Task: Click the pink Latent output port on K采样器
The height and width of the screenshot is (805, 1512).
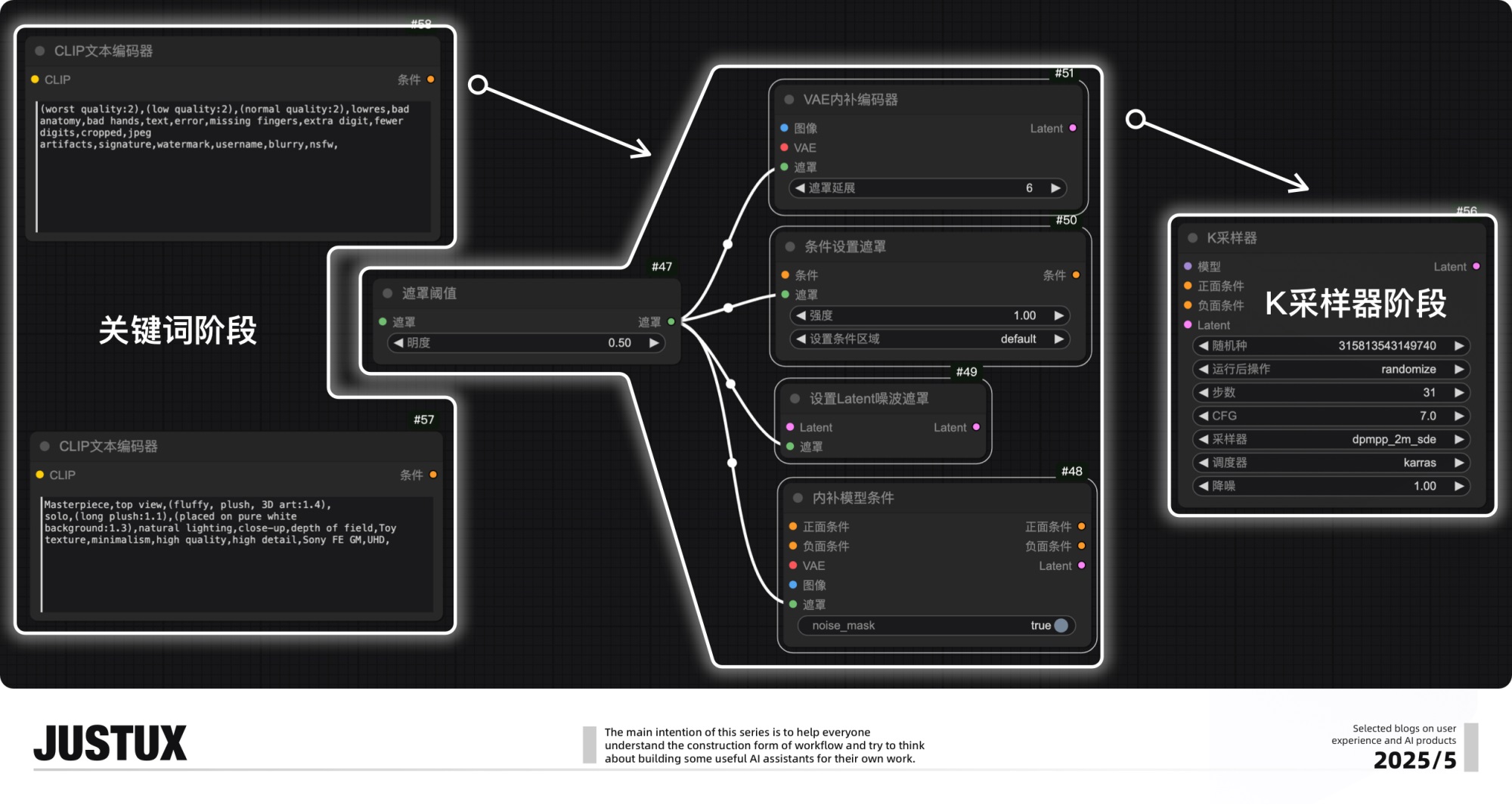Action: tap(1476, 267)
